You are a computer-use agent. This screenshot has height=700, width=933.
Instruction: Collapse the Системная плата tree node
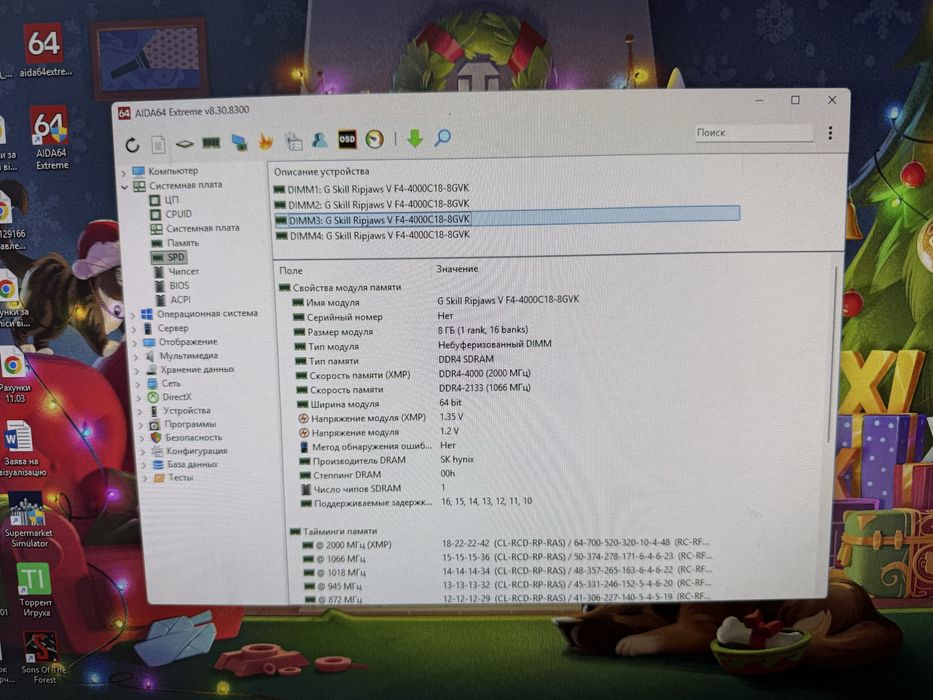[124, 187]
